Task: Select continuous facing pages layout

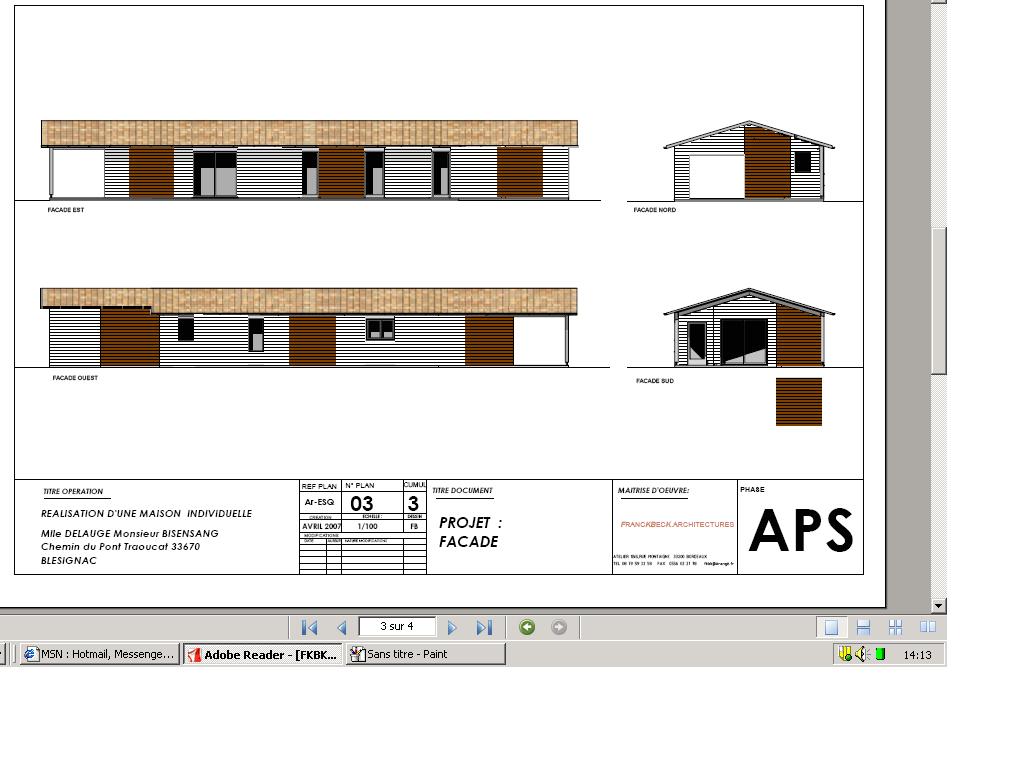Action: click(895, 627)
